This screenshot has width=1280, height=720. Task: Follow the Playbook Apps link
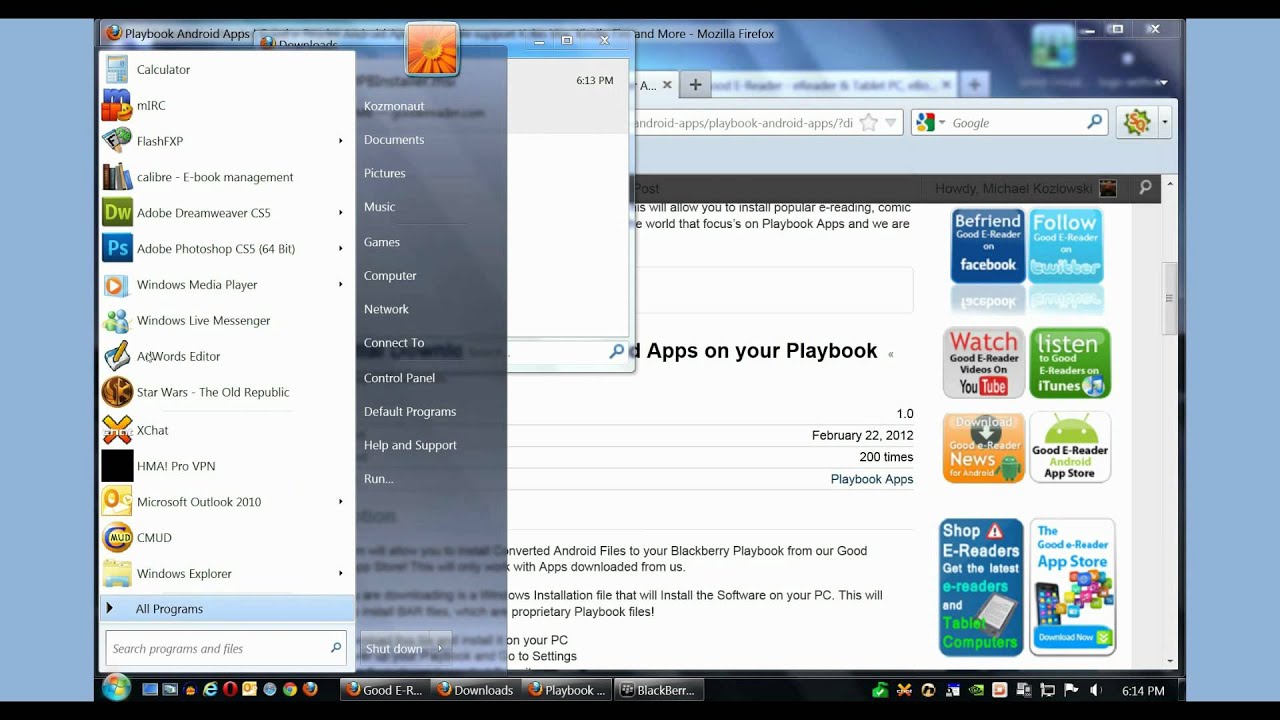872,479
